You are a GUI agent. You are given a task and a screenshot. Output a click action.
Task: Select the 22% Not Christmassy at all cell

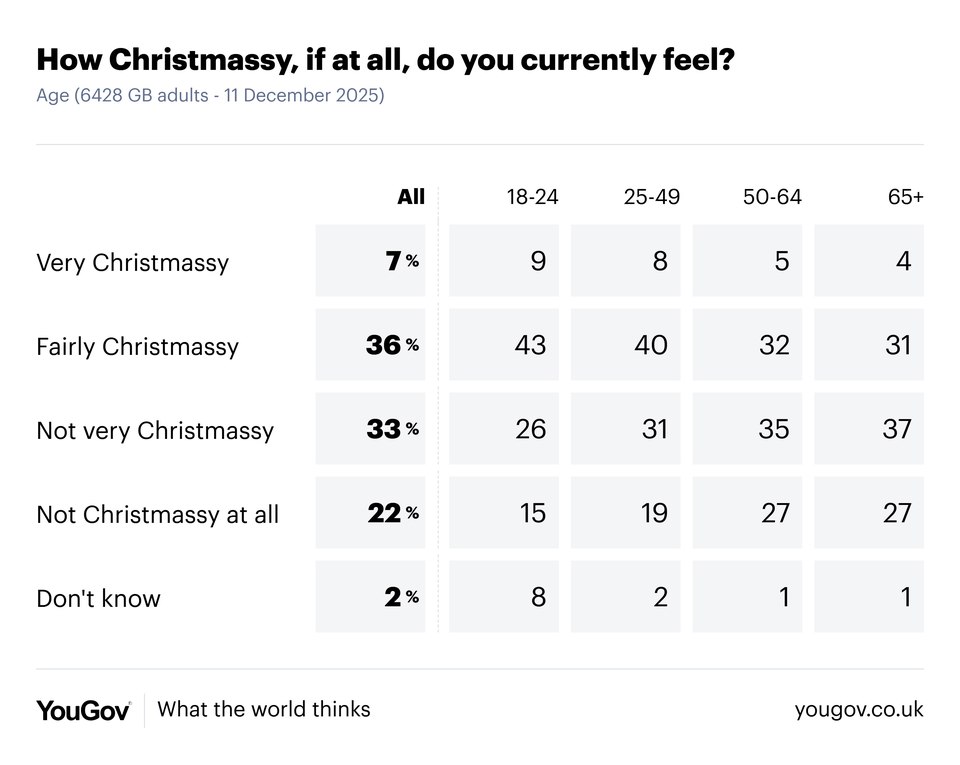click(x=371, y=513)
